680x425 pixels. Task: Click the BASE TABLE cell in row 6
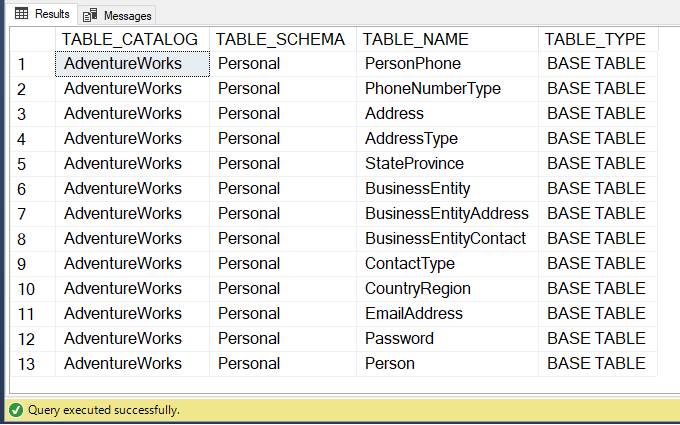tap(598, 189)
